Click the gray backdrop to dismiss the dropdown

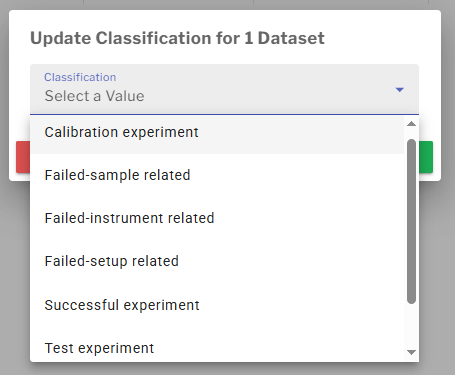pos(227,369)
